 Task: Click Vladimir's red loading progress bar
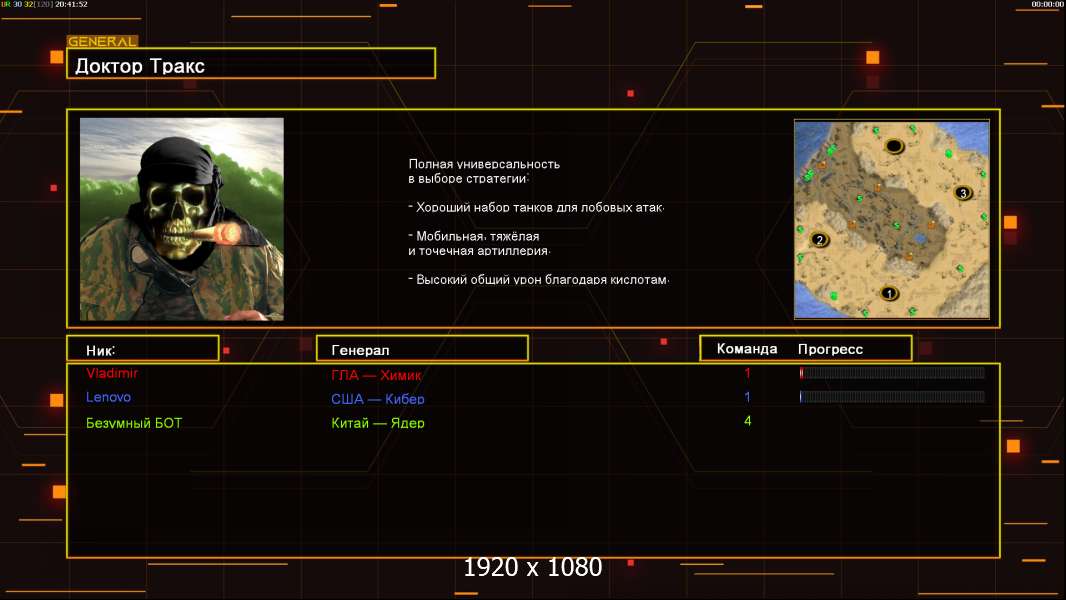pos(892,373)
